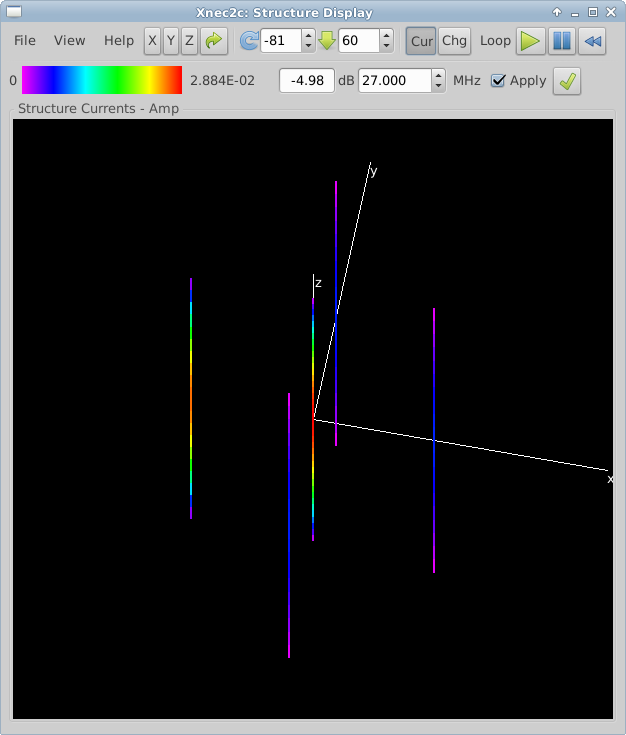Click the current amplitude color scale bar
The height and width of the screenshot is (735, 626).
click(102, 80)
